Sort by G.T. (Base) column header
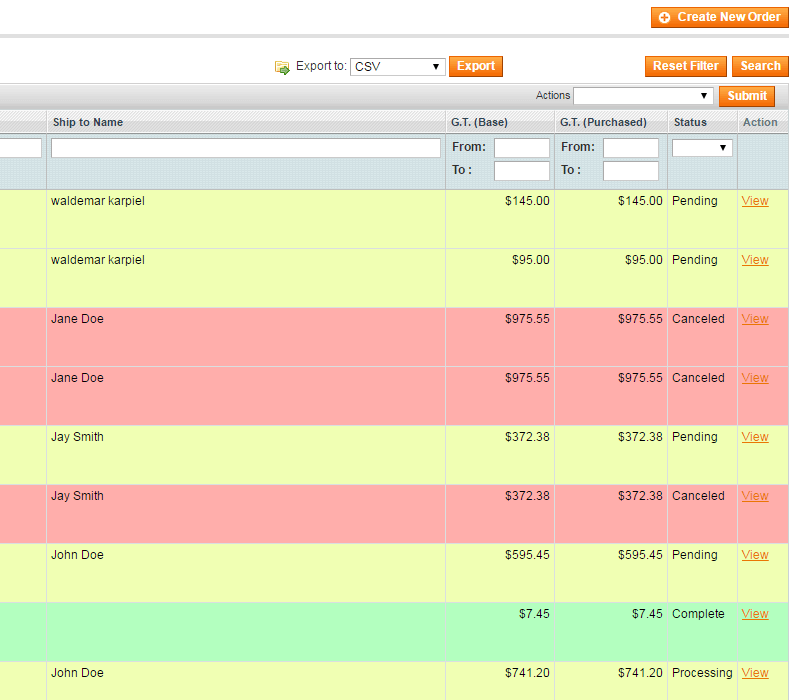The image size is (800, 700). coord(479,122)
